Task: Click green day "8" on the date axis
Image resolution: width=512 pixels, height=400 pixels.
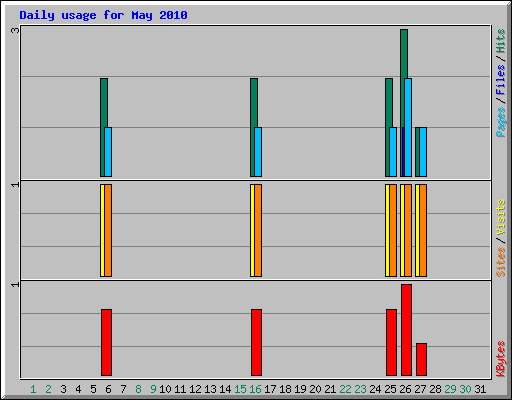Action: pos(138,389)
